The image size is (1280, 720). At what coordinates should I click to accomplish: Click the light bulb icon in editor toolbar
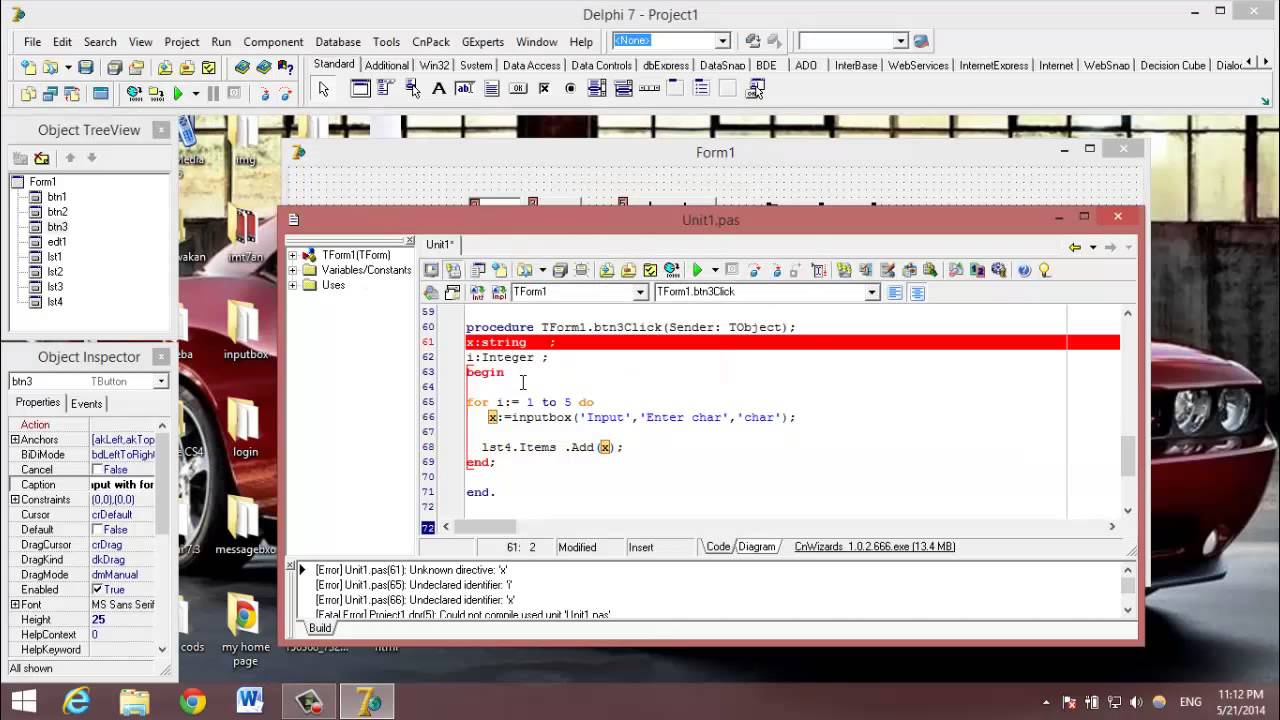pyautogui.click(x=1044, y=270)
